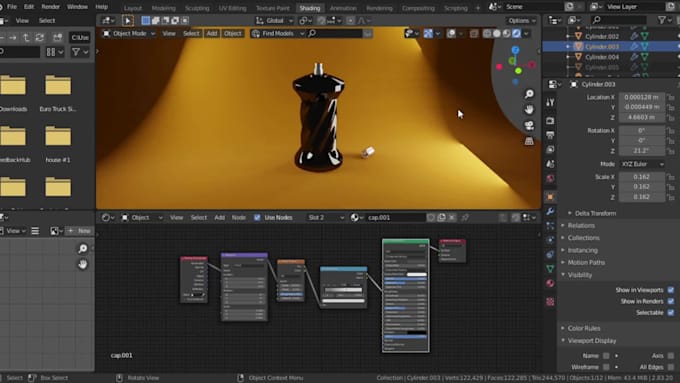Open the Texture properties tab
The width and height of the screenshot is (680, 383).
click(550, 301)
